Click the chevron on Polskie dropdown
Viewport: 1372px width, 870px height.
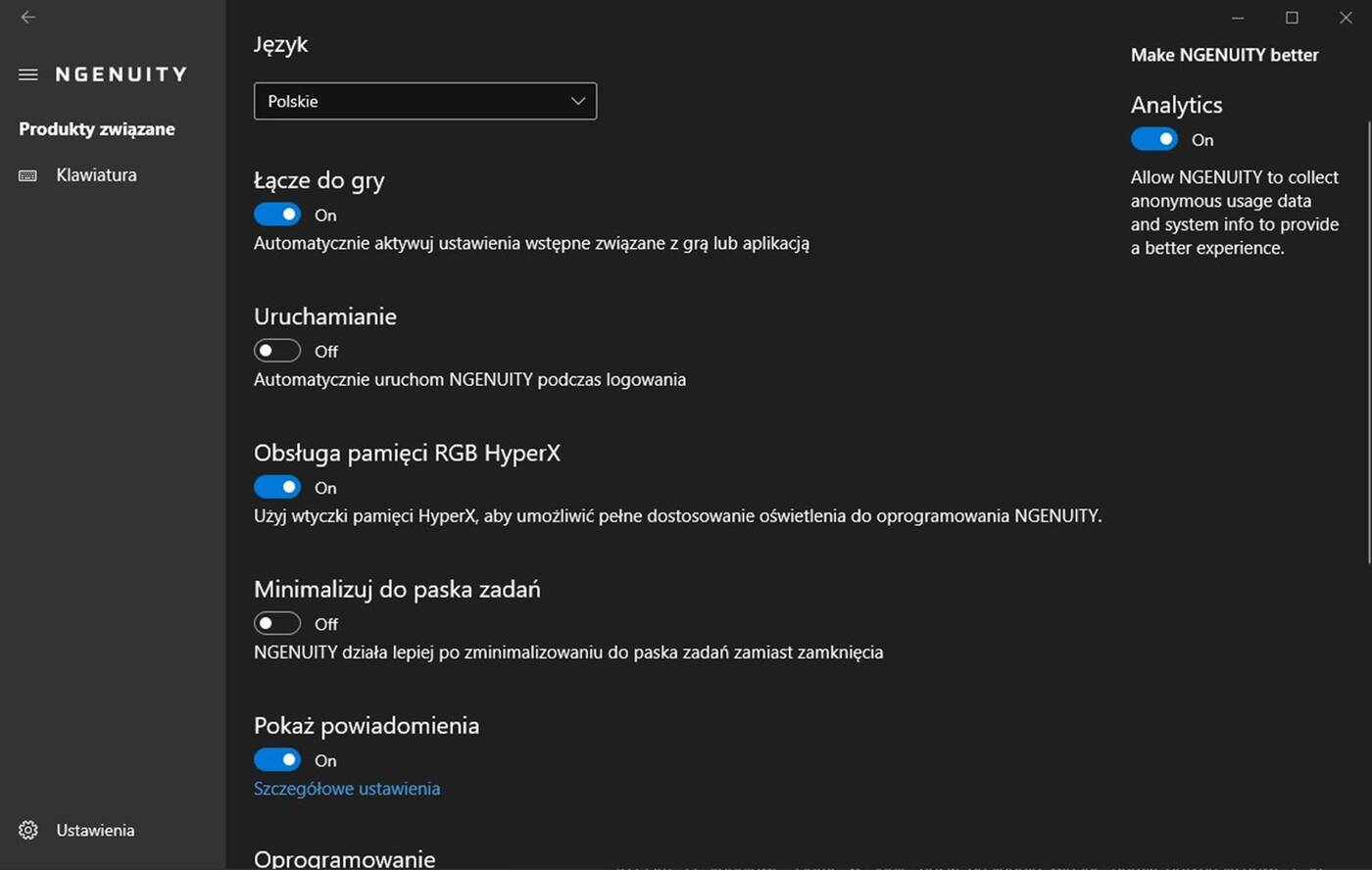click(x=578, y=101)
